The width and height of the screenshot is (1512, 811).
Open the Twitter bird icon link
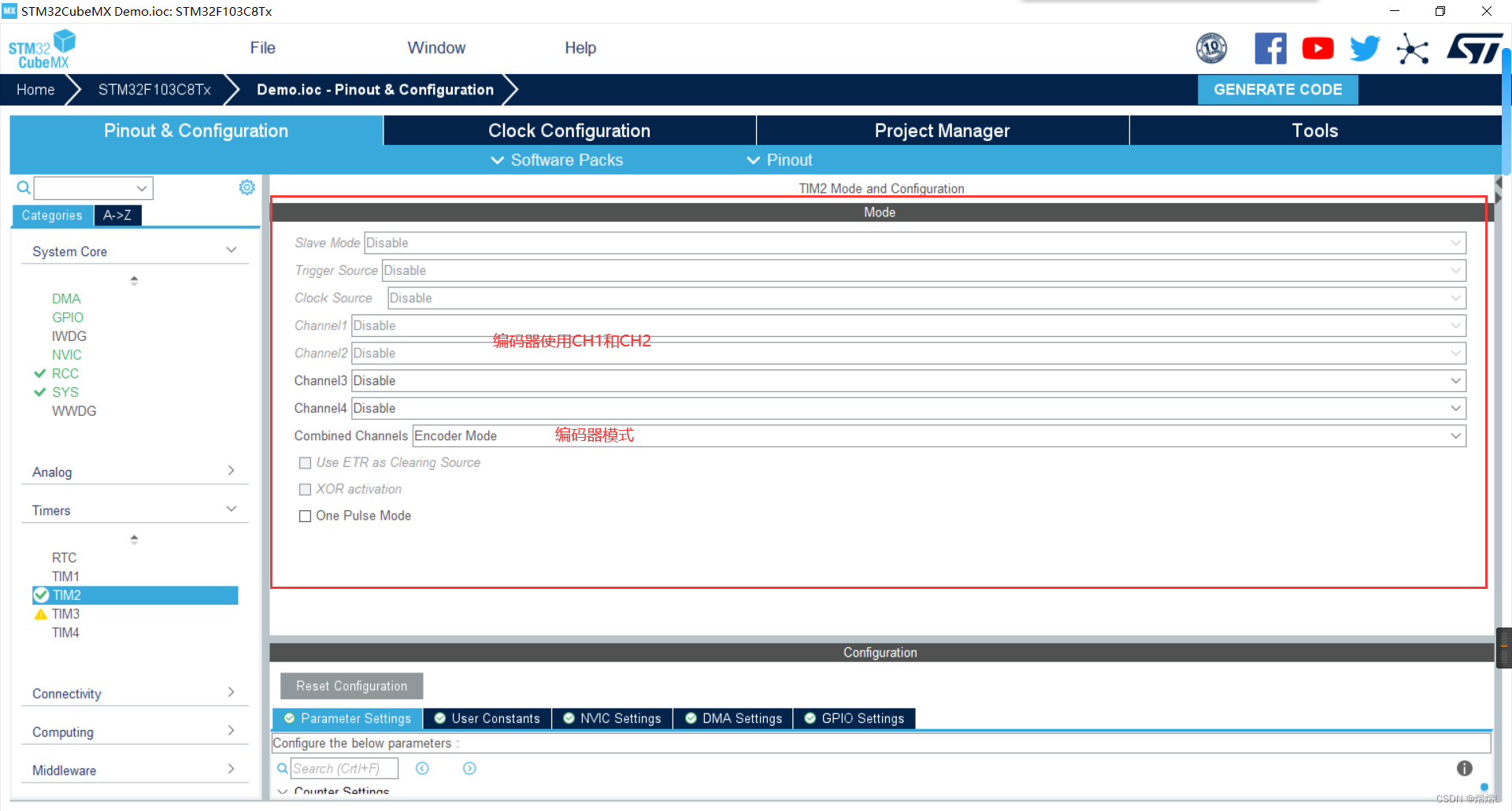pos(1365,49)
